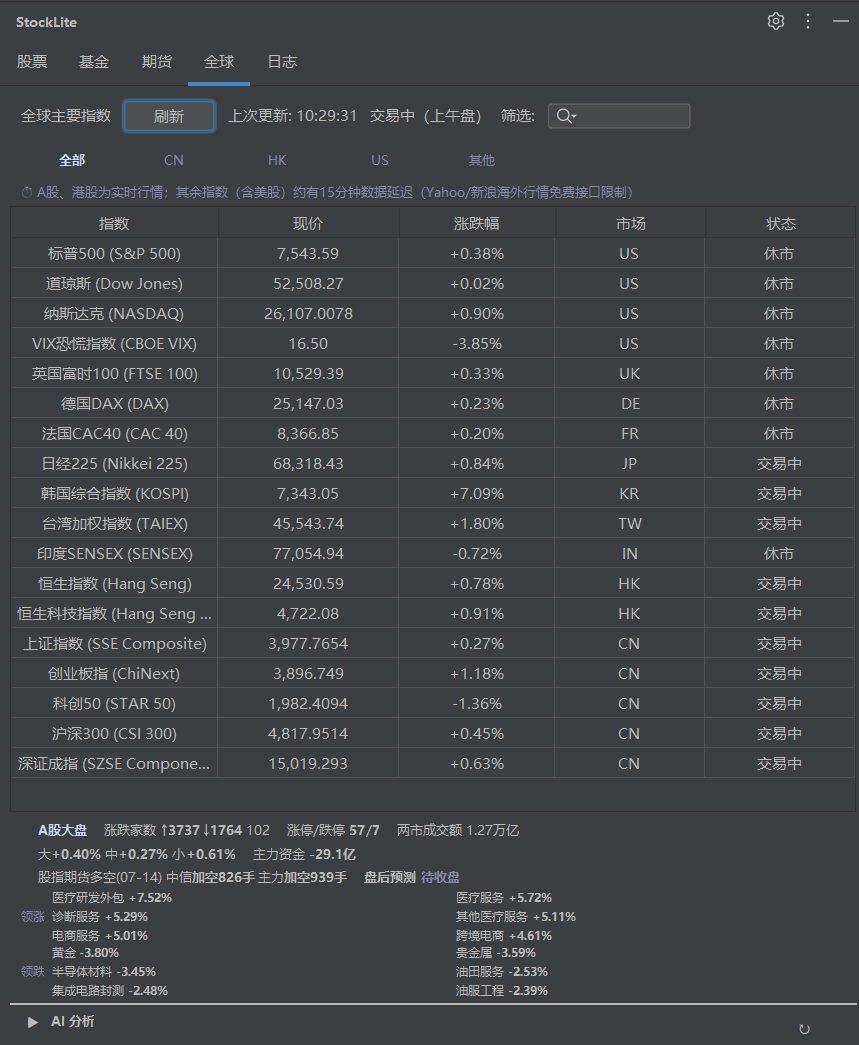Click 集成电路封测 -2.48% sector
Viewport: 859px width, 1045px height.
110,991
